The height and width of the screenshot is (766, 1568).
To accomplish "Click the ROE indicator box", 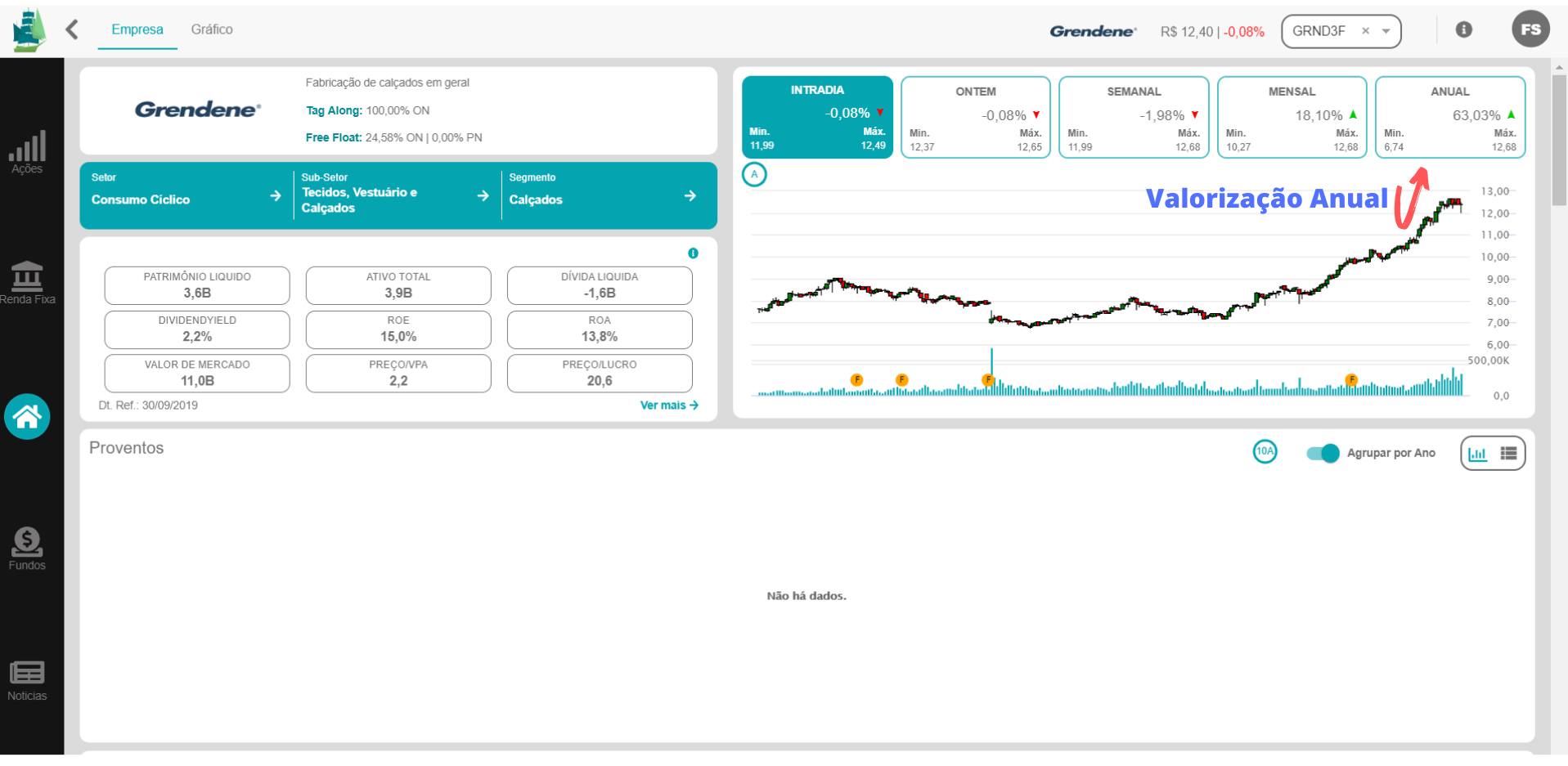I will [x=398, y=329].
